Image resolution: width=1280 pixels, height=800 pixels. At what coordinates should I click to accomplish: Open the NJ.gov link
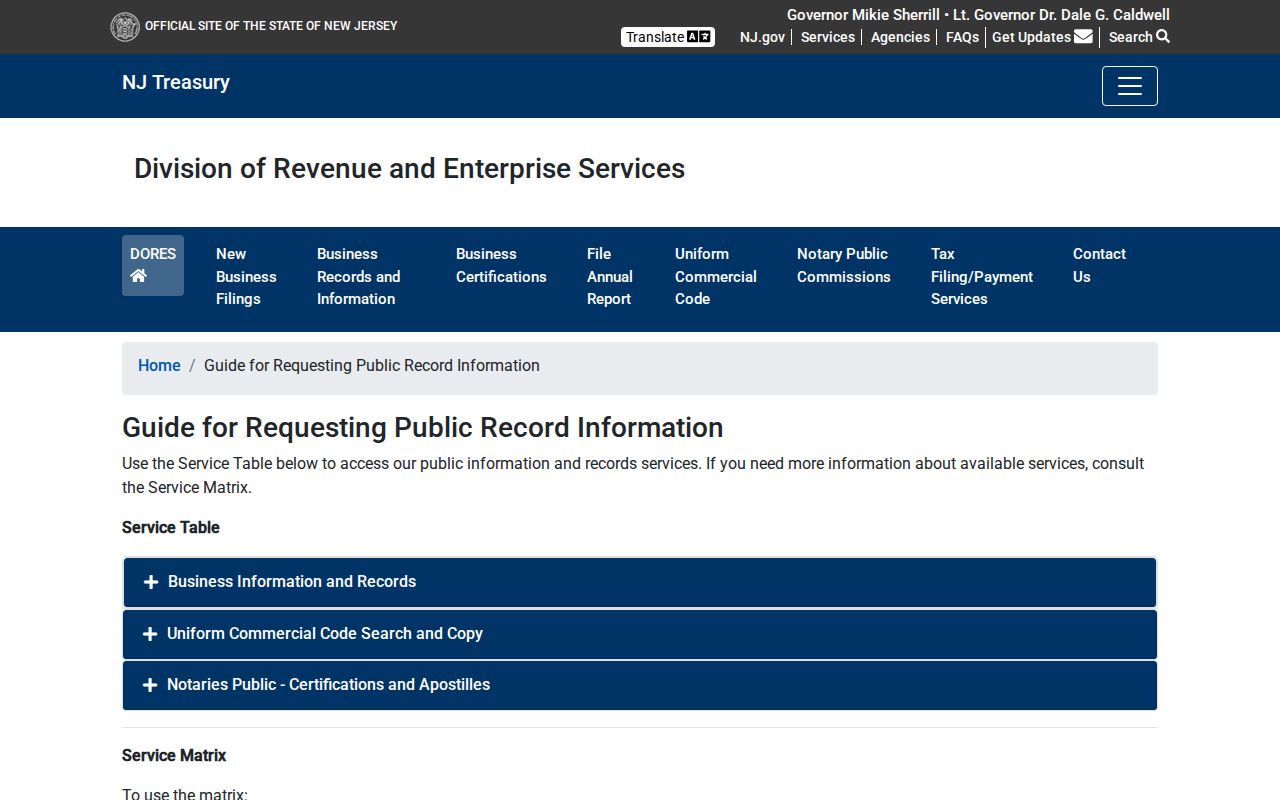[762, 37]
